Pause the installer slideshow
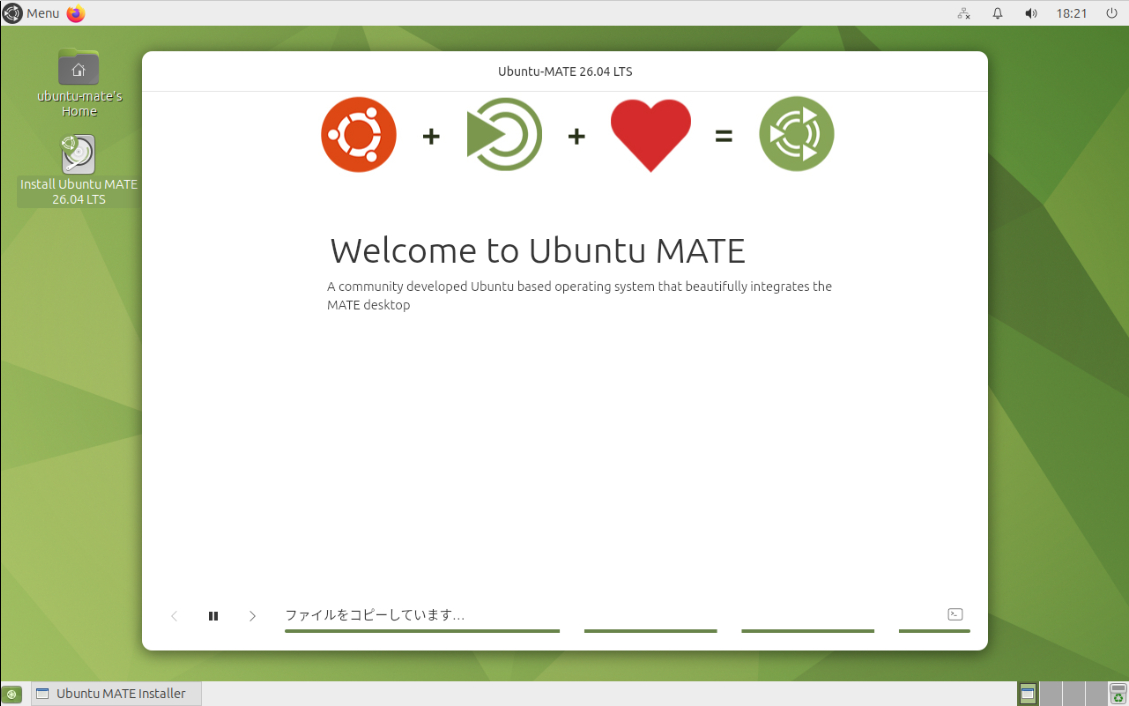Screen dimensions: 1129x706 pos(213,616)
